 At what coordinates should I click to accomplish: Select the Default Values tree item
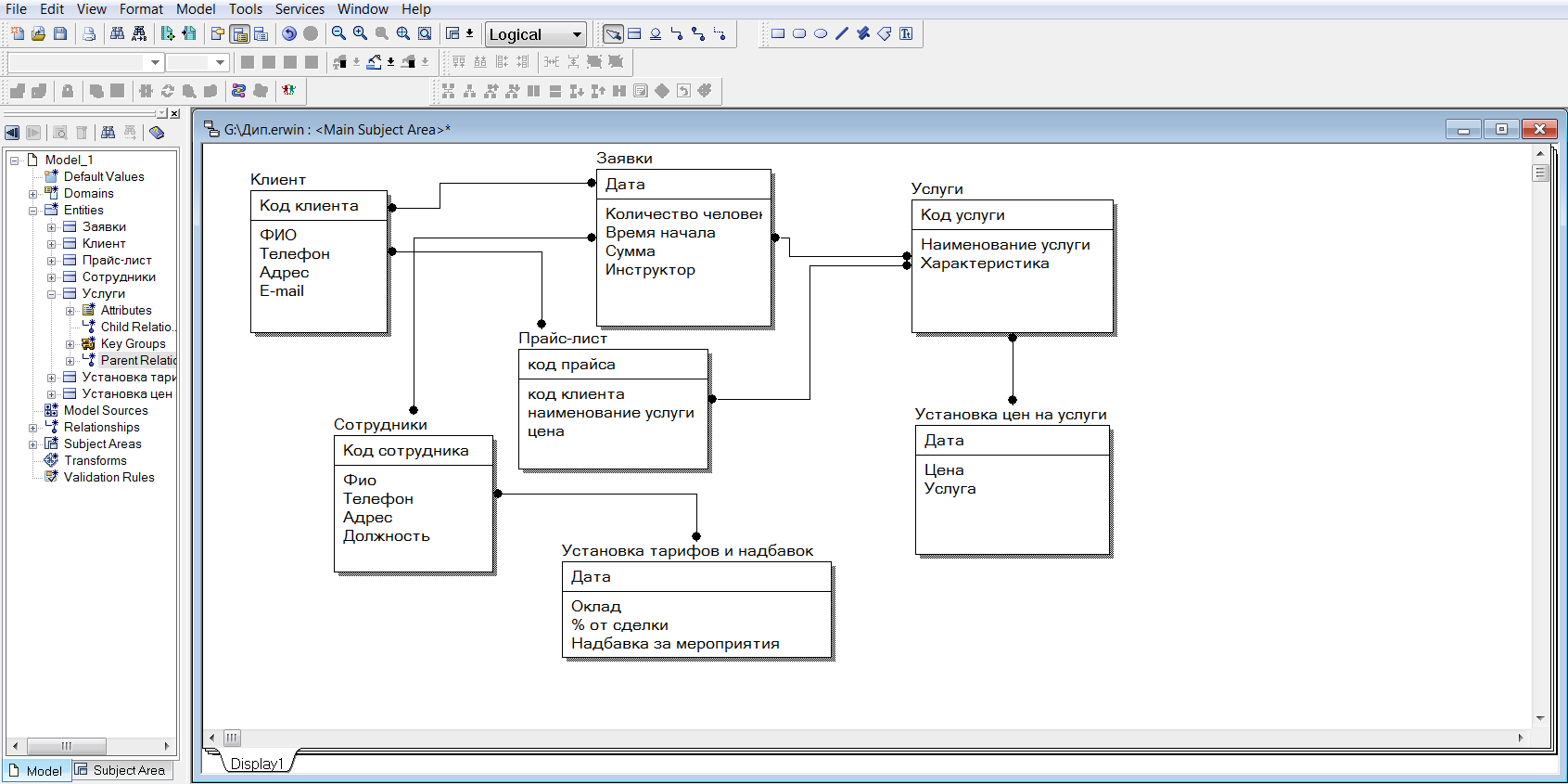pos(103,177)
